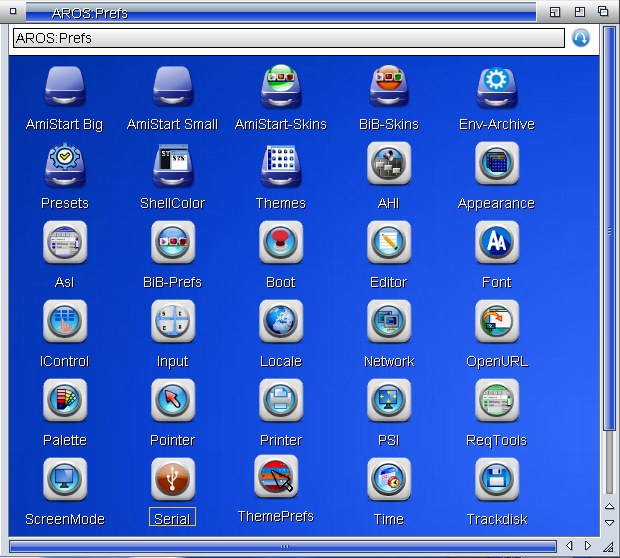Image resolution: width=620 pixels, height=558 pixels.
Task: Open the BiB-Skins drawer icon
Action: click(x=388, y=88)
